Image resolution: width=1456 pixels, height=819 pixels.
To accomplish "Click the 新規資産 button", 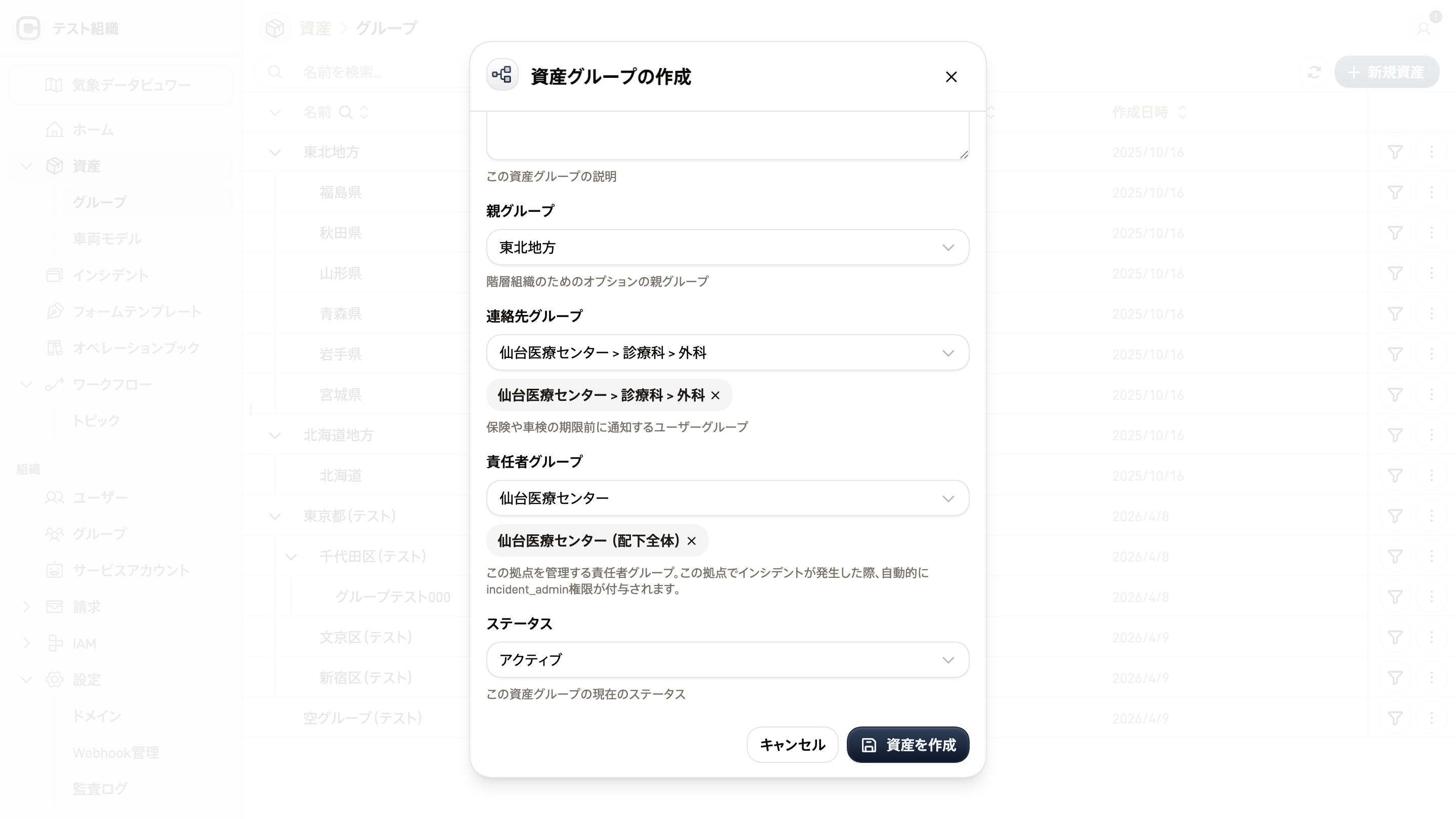I will [1386, 72].
